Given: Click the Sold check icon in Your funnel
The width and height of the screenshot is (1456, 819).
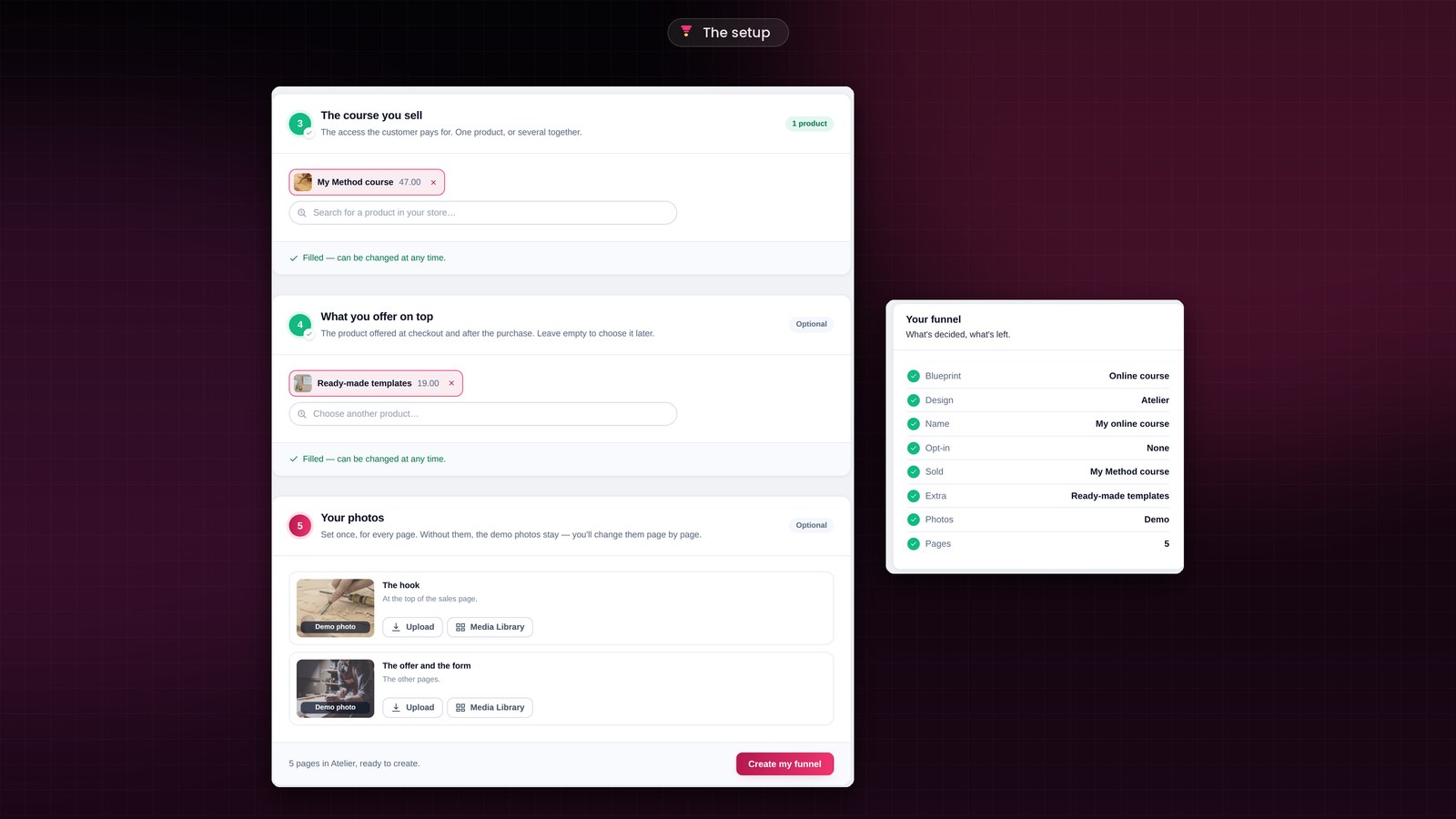Looking at the screenshot, I should (x=914, y=471).
